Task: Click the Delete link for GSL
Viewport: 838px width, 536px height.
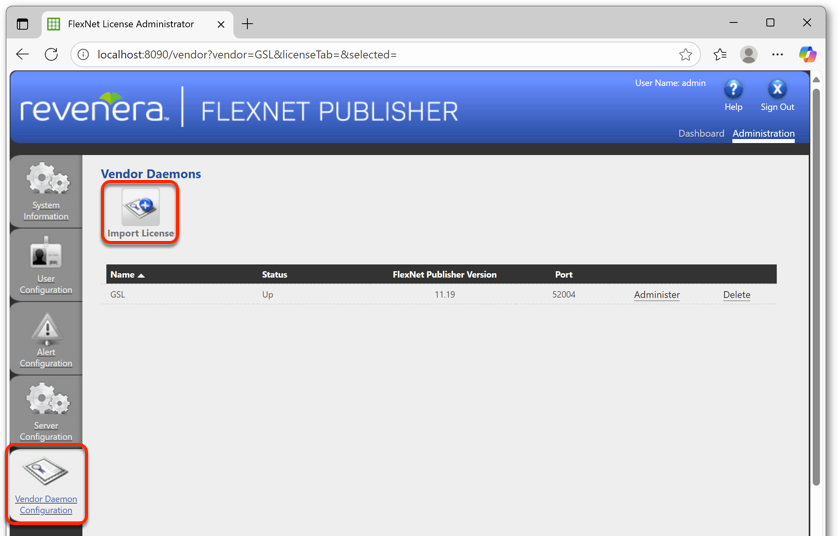Action: [736, 294]
